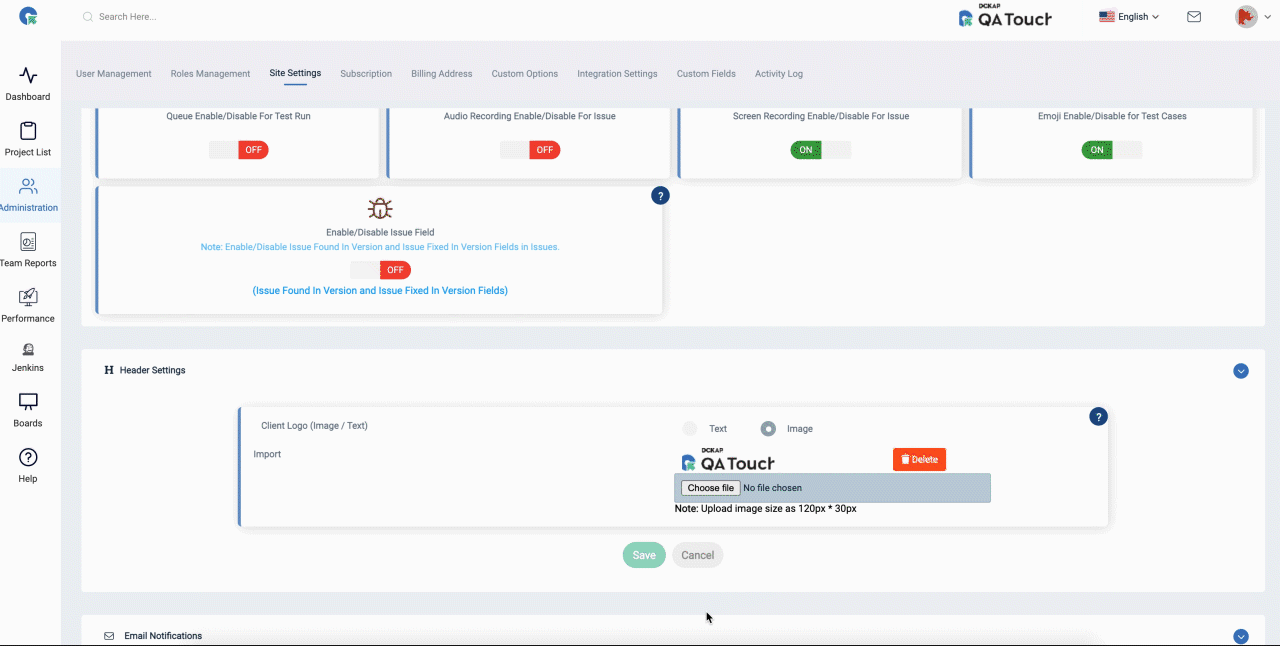Screen dimensions: 1280x646
Task: Open Jenkins integration in sidebar
Action: click(x=28, y=358)
